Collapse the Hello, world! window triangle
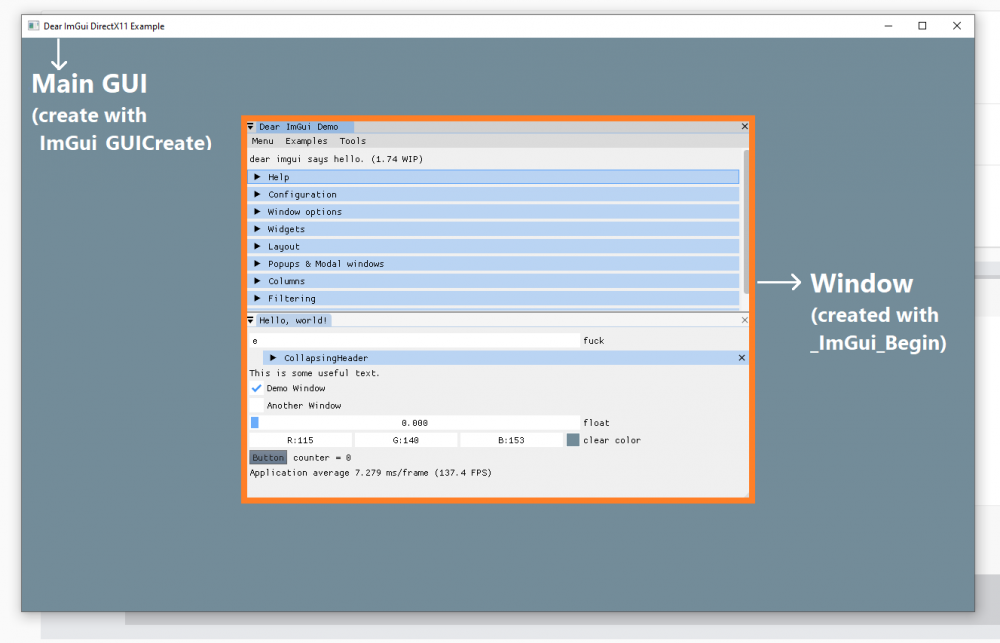This screenshot has width=1000, height=643. pos(251,320)
